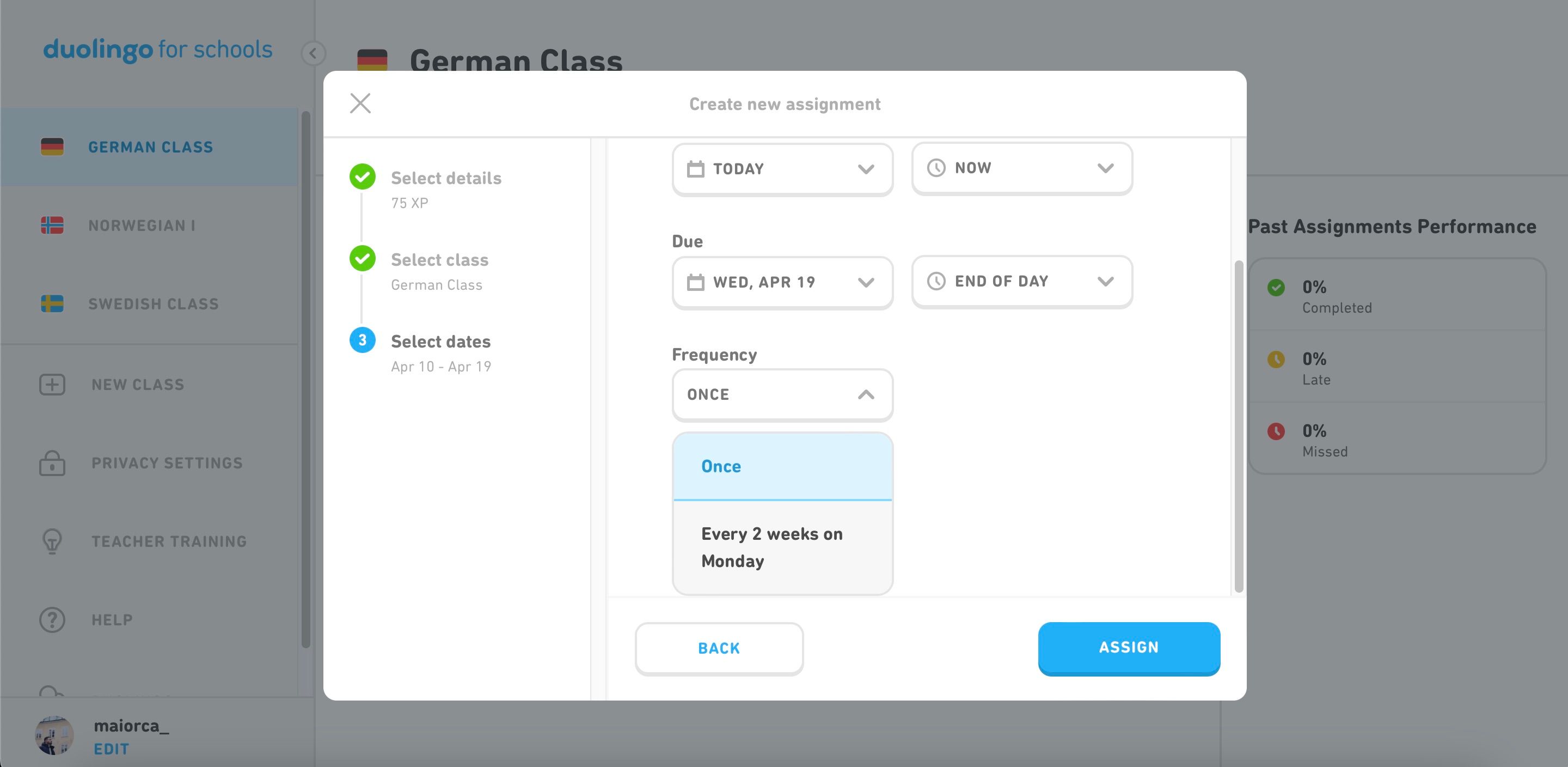This screenshot has height=767, width=1568.
Task: Click the calendar icon next to TODAY
Action: click(696, 169)
